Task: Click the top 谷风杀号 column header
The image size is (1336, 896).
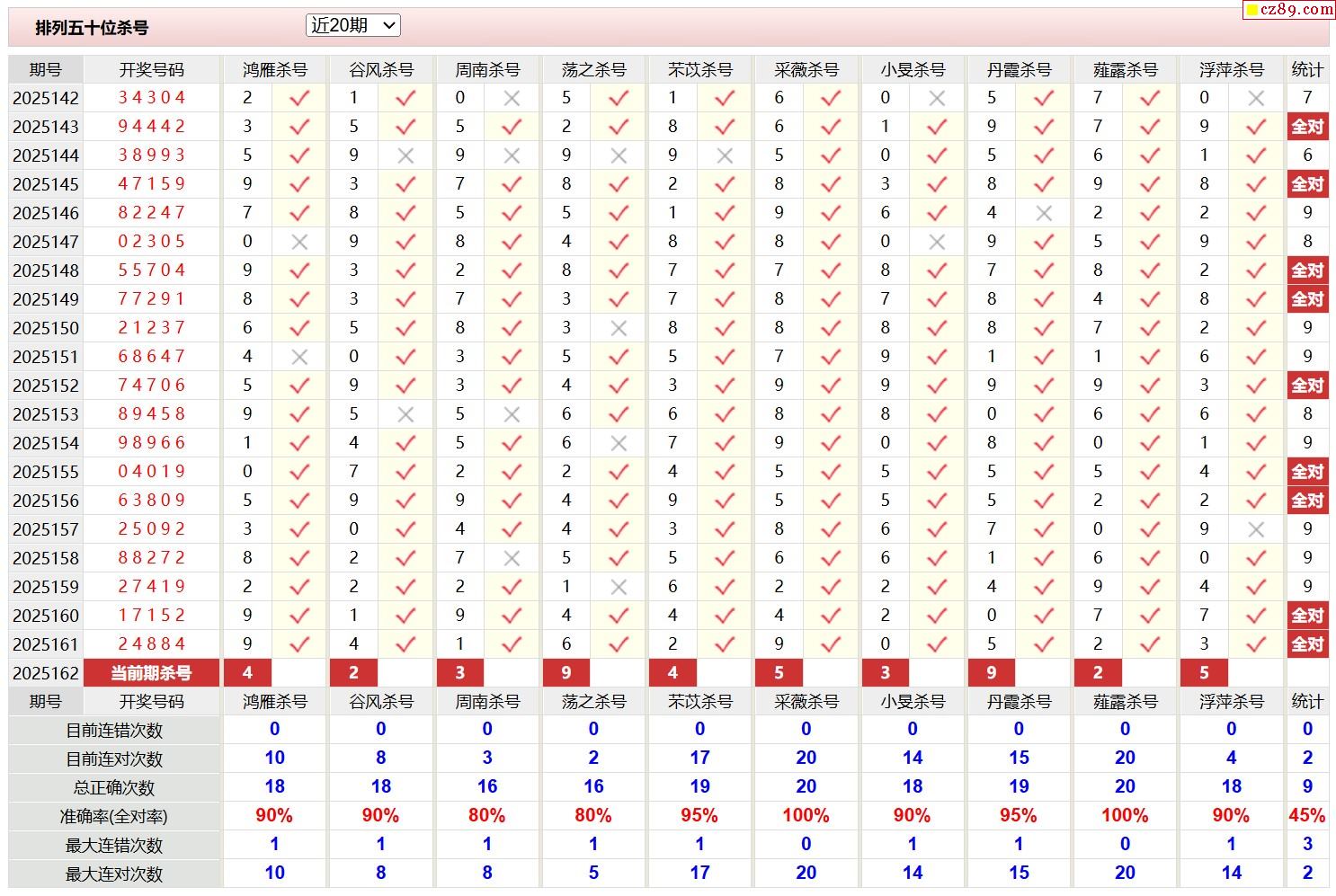Action: click(381, 69)
